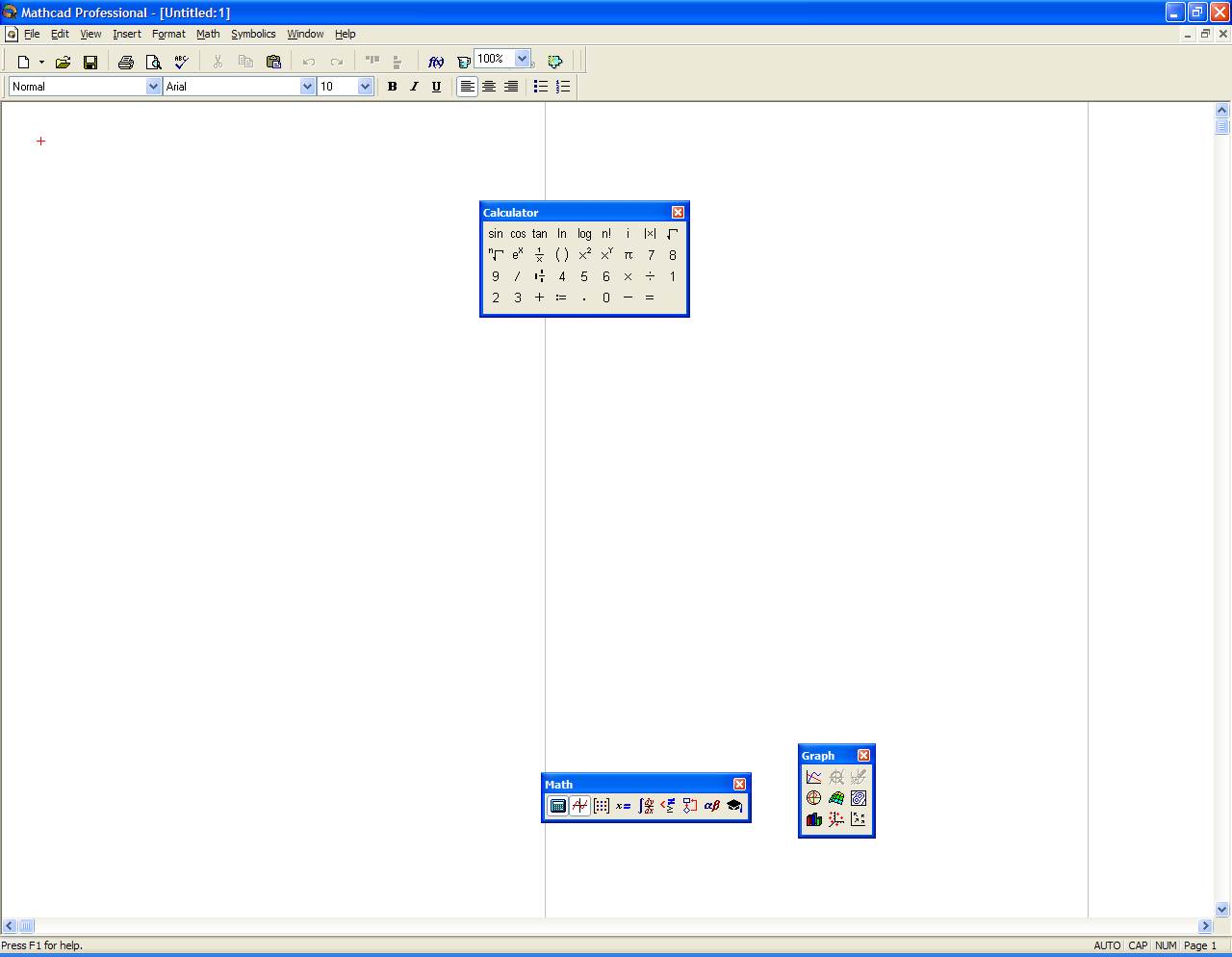Image resolution: width=1232 pixels, height=957 pixels.
Task: Click the horizontal scrollbar right arrow
Action: click(1205, 926)
